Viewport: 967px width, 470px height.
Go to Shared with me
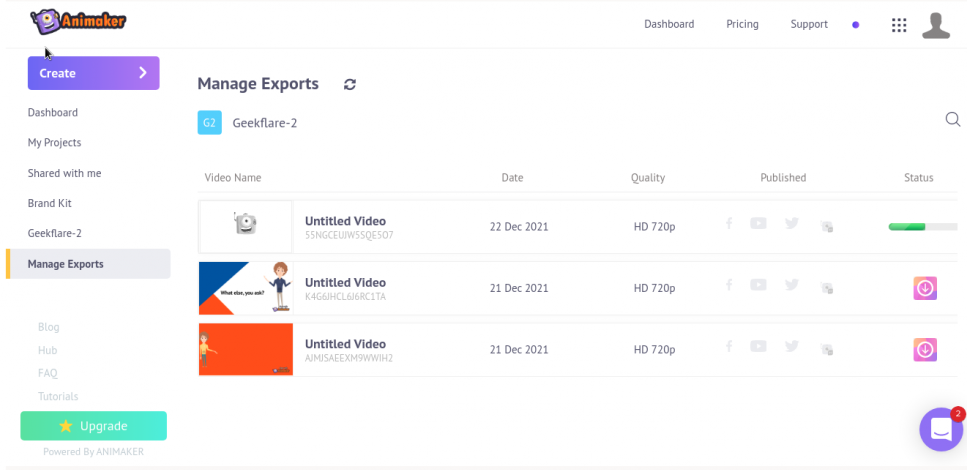click(x=64, y=173)
